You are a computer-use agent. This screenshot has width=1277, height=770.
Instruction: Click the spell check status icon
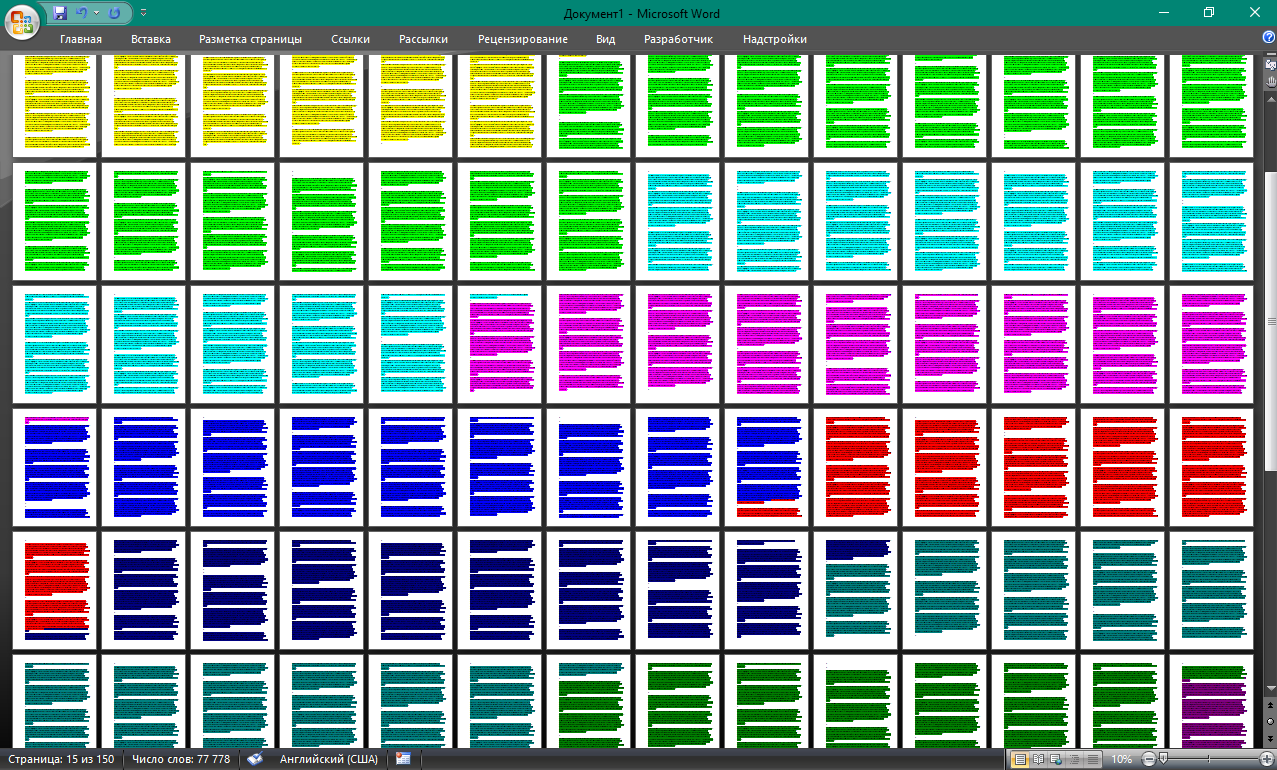[255, 759]
